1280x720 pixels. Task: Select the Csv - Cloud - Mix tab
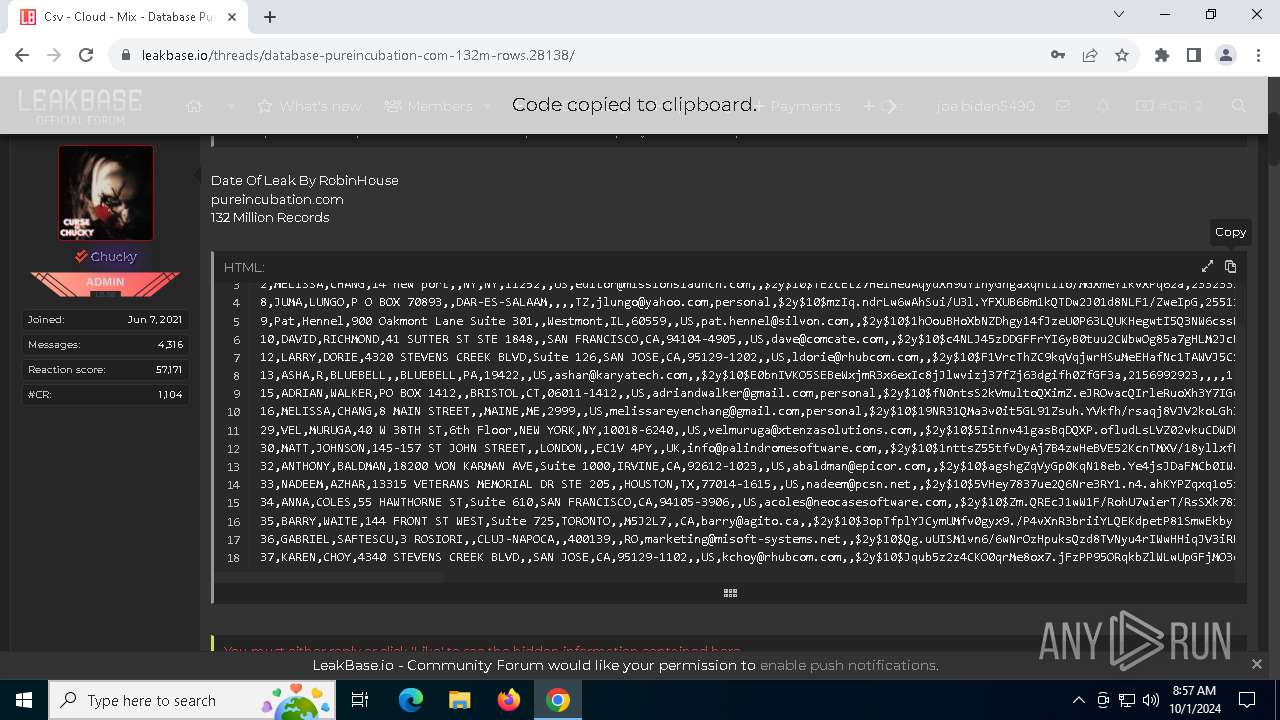pos(130,17)
